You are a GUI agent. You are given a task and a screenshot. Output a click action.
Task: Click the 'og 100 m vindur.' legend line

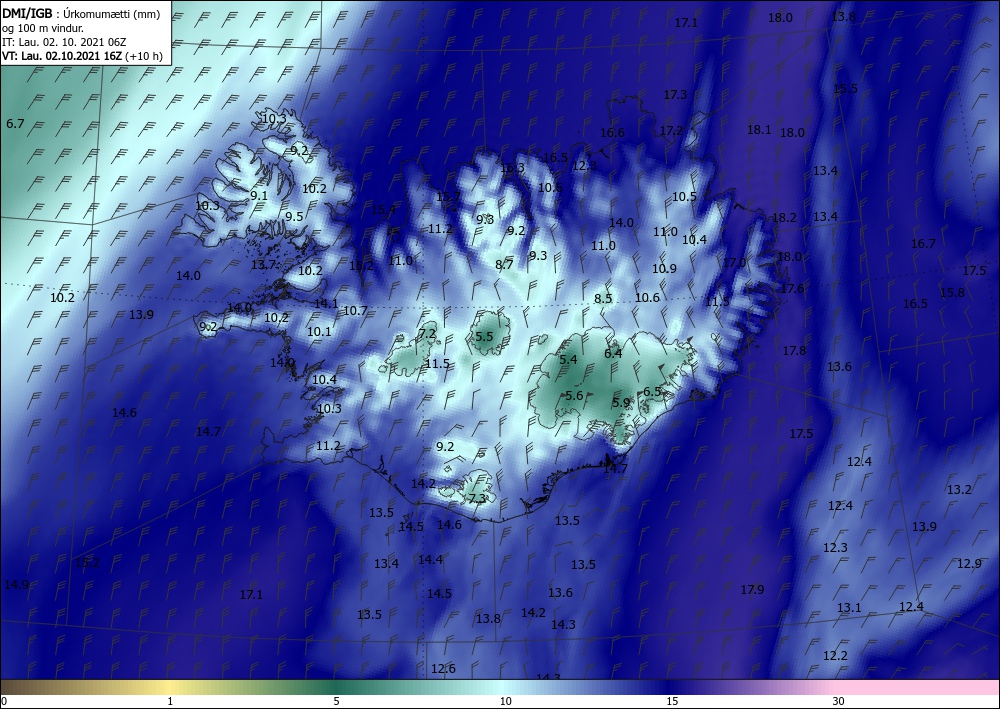[43, 28]
